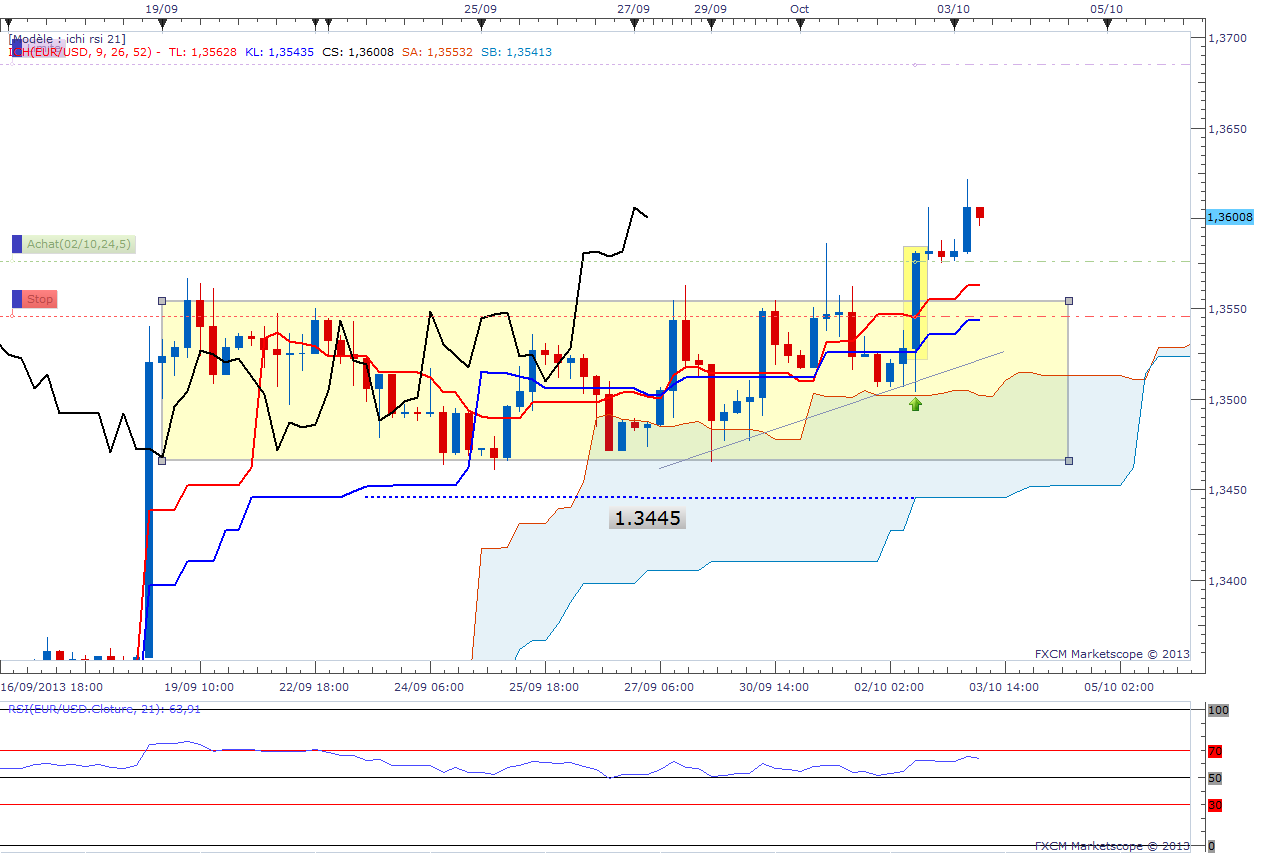Click the SA: 1,35532 legend value
This screenshot has height=854, width=1263.
(x=436, y=52)
